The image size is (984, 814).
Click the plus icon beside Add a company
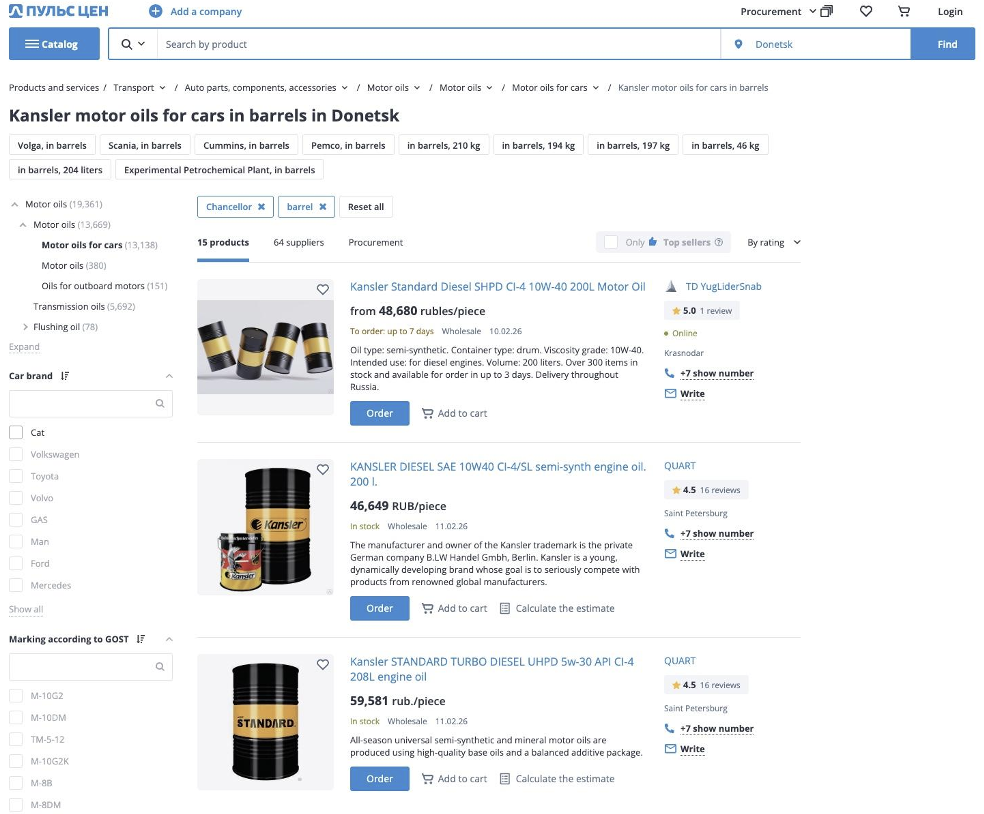click(x=156, y=11)
